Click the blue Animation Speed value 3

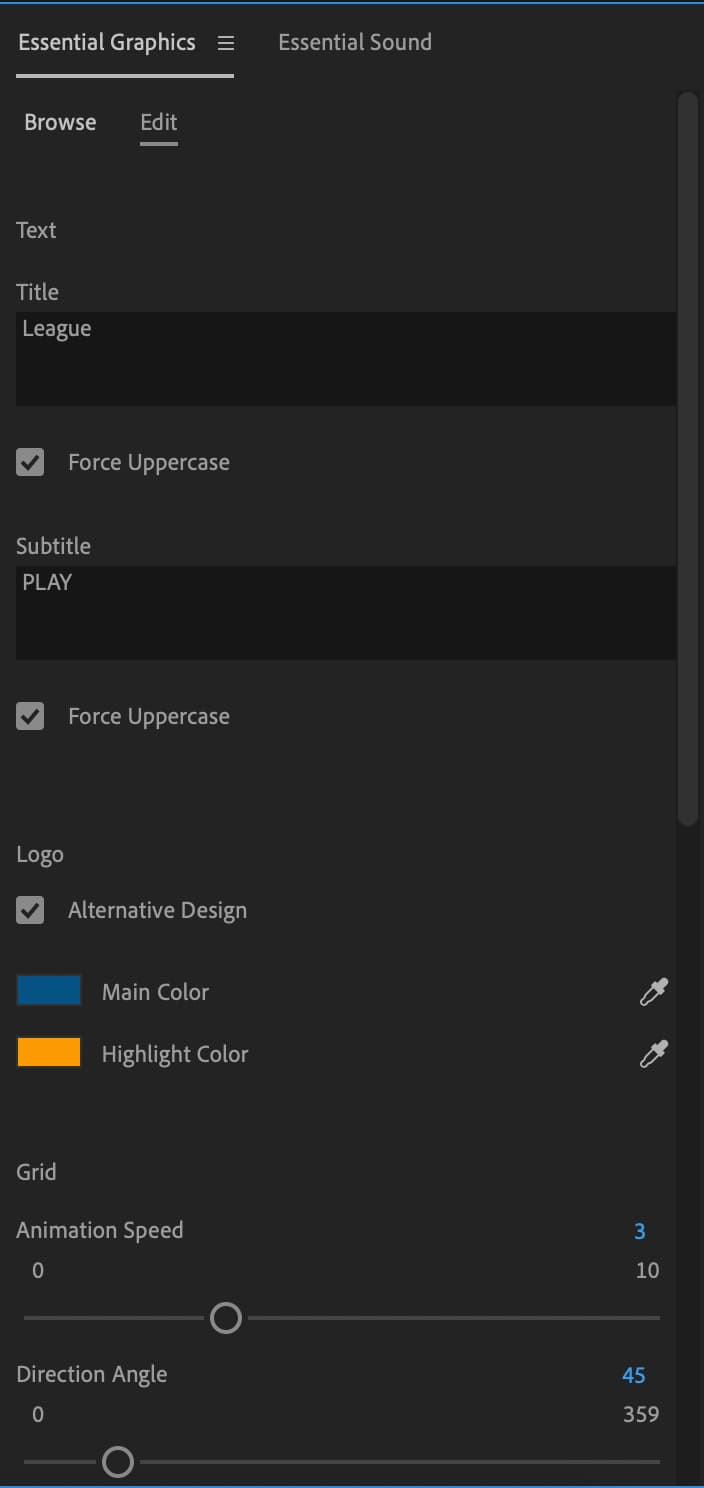click(x=639, y=1231)
